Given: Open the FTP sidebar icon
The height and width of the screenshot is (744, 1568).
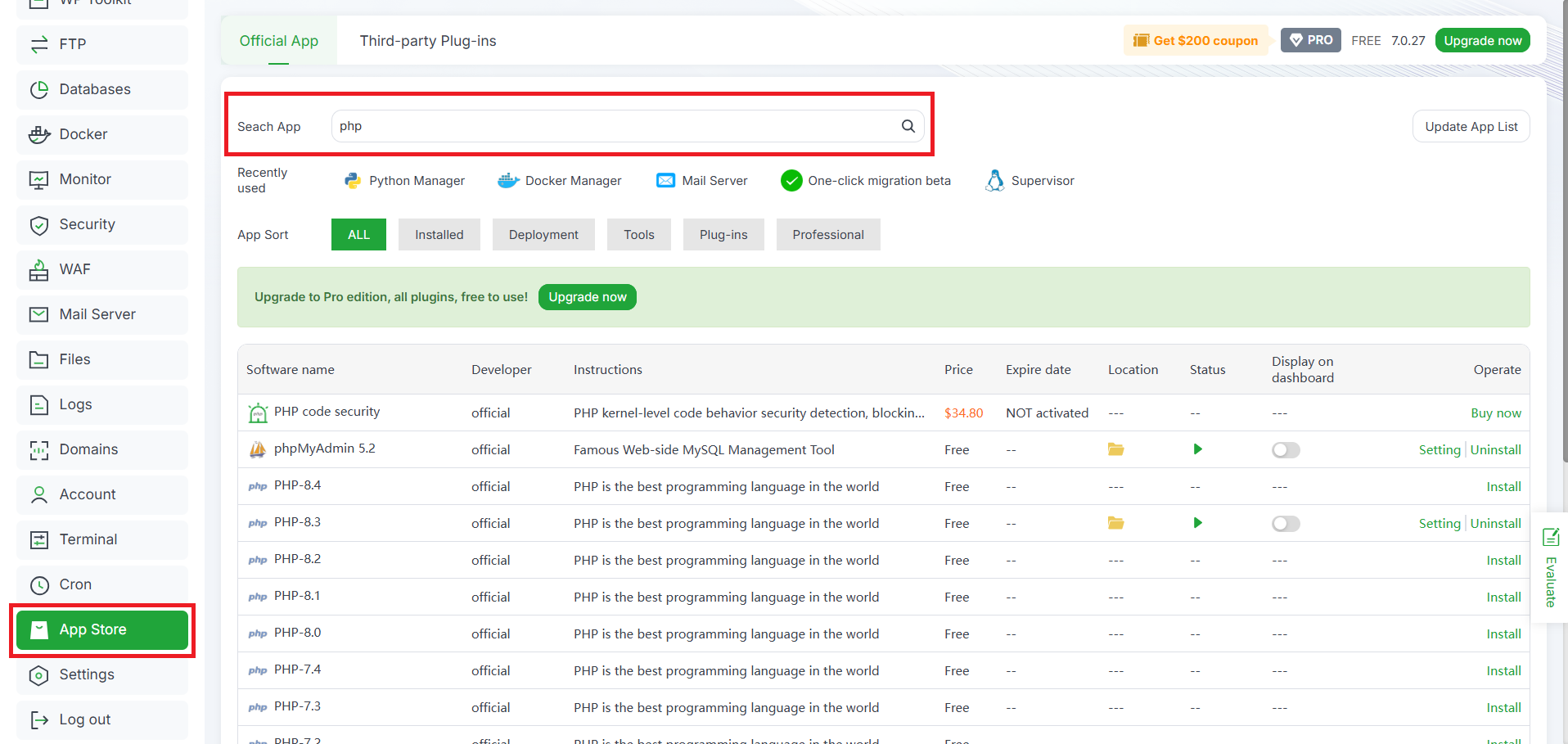Looking at the screenshot, I should [39, 44].
